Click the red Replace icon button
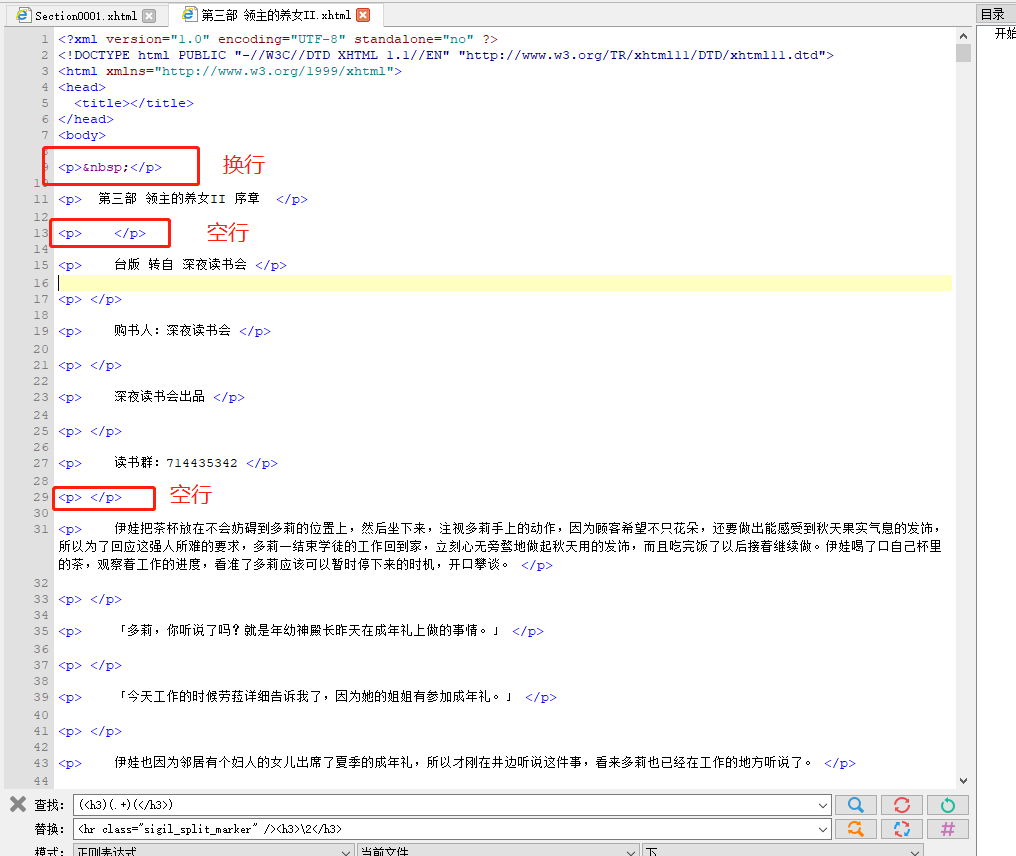The height and width of the screenshot is (856, 1016). tap(901, 805)
